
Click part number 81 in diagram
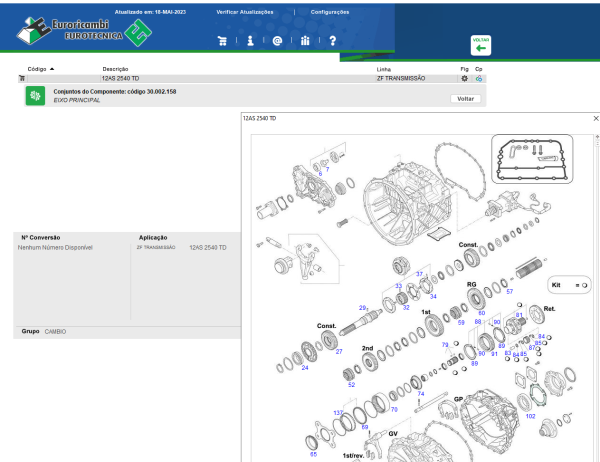519,315
